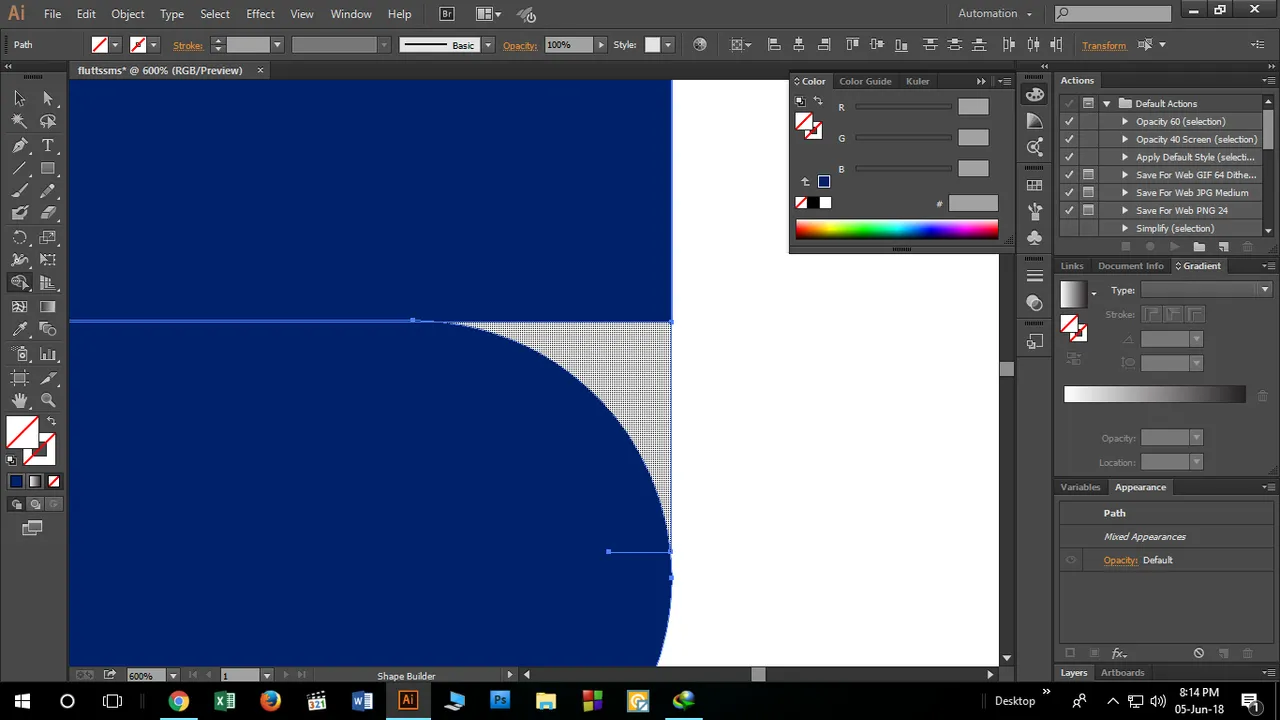This screenshot has width=1280, height=720.
Task: Click Create New Set folder button
Action: (x=1198, y=246)
